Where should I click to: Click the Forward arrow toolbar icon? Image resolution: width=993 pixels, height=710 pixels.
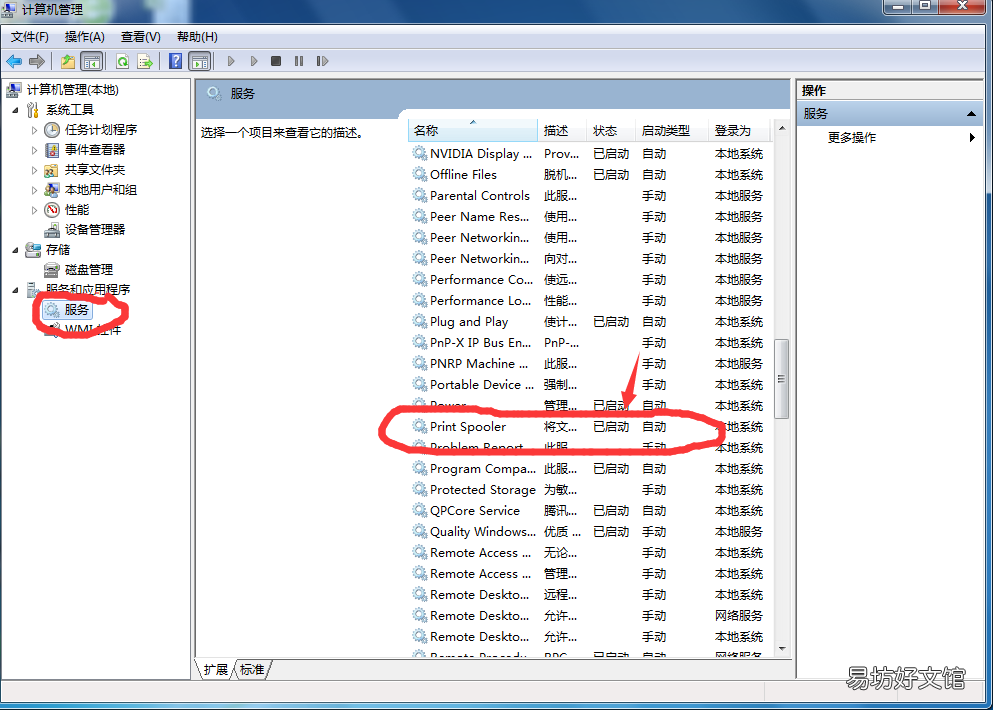coord(37,61)
